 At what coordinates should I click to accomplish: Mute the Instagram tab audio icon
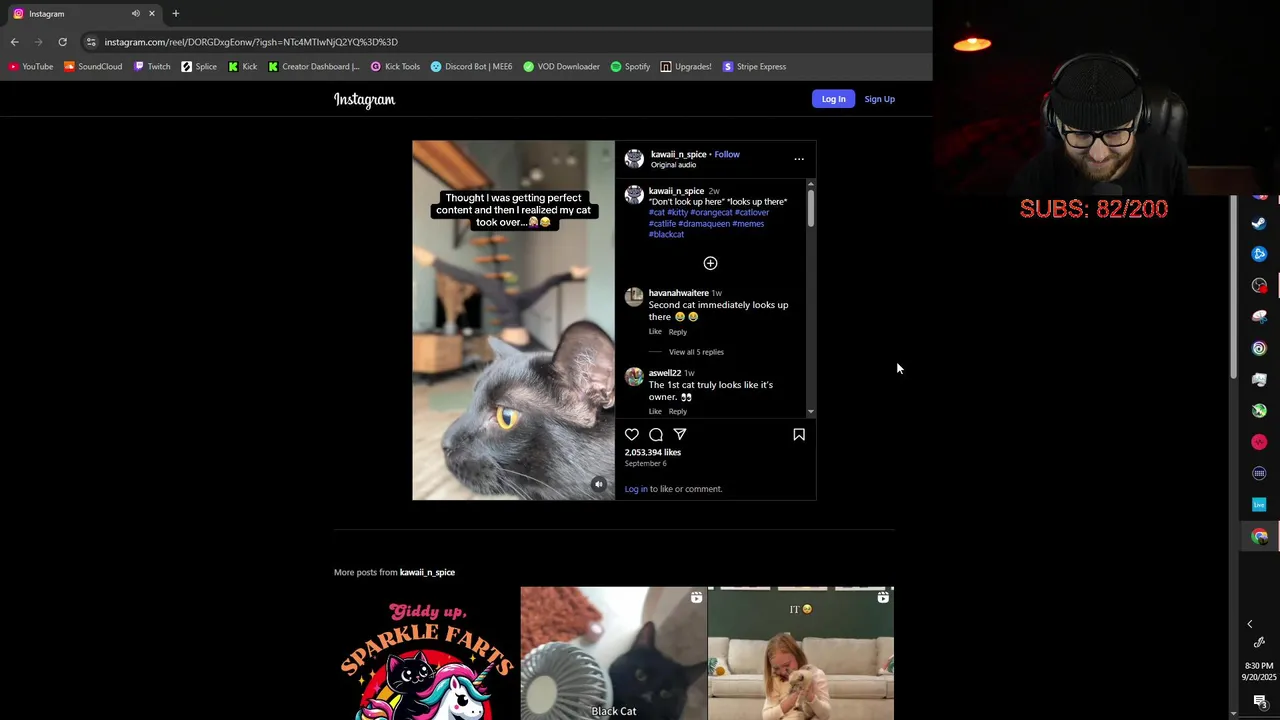tap(135, 14)
